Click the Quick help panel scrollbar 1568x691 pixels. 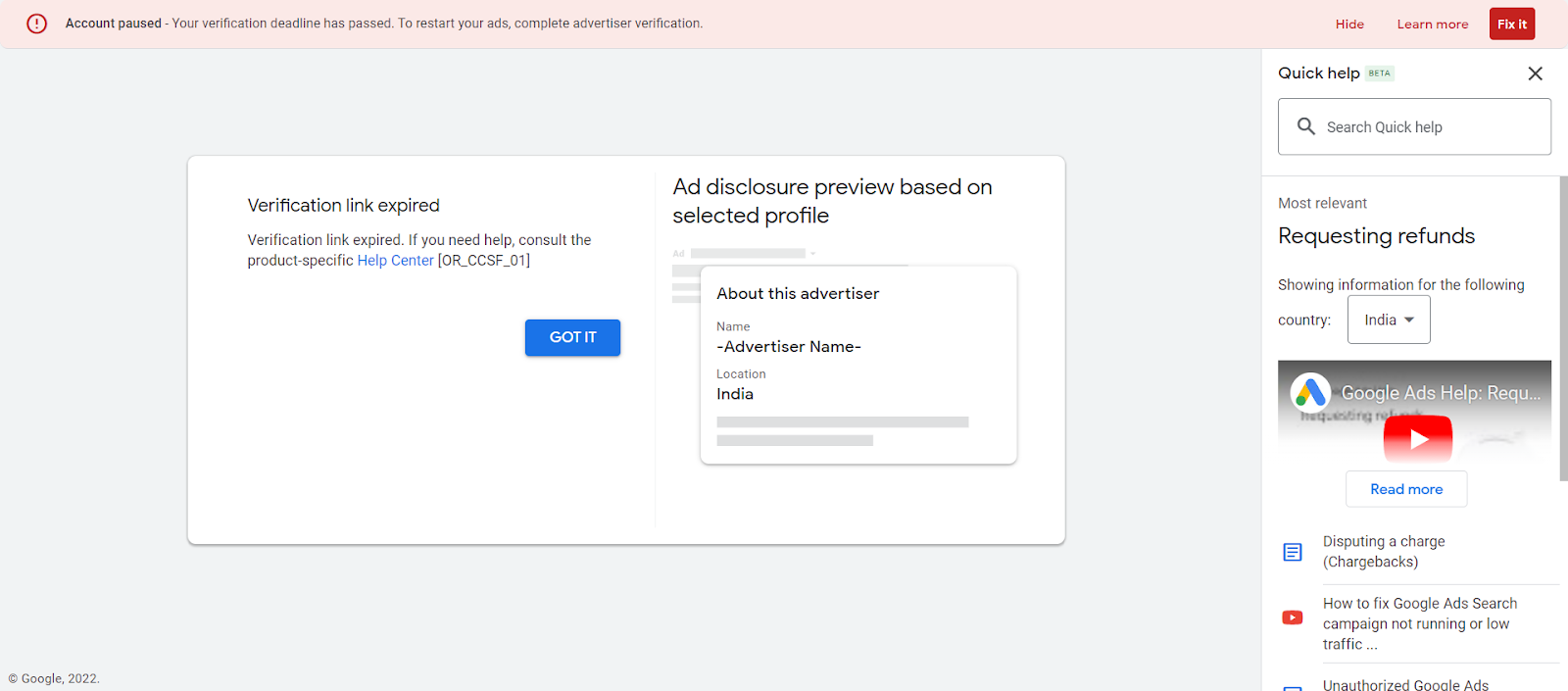point(1563,328)
